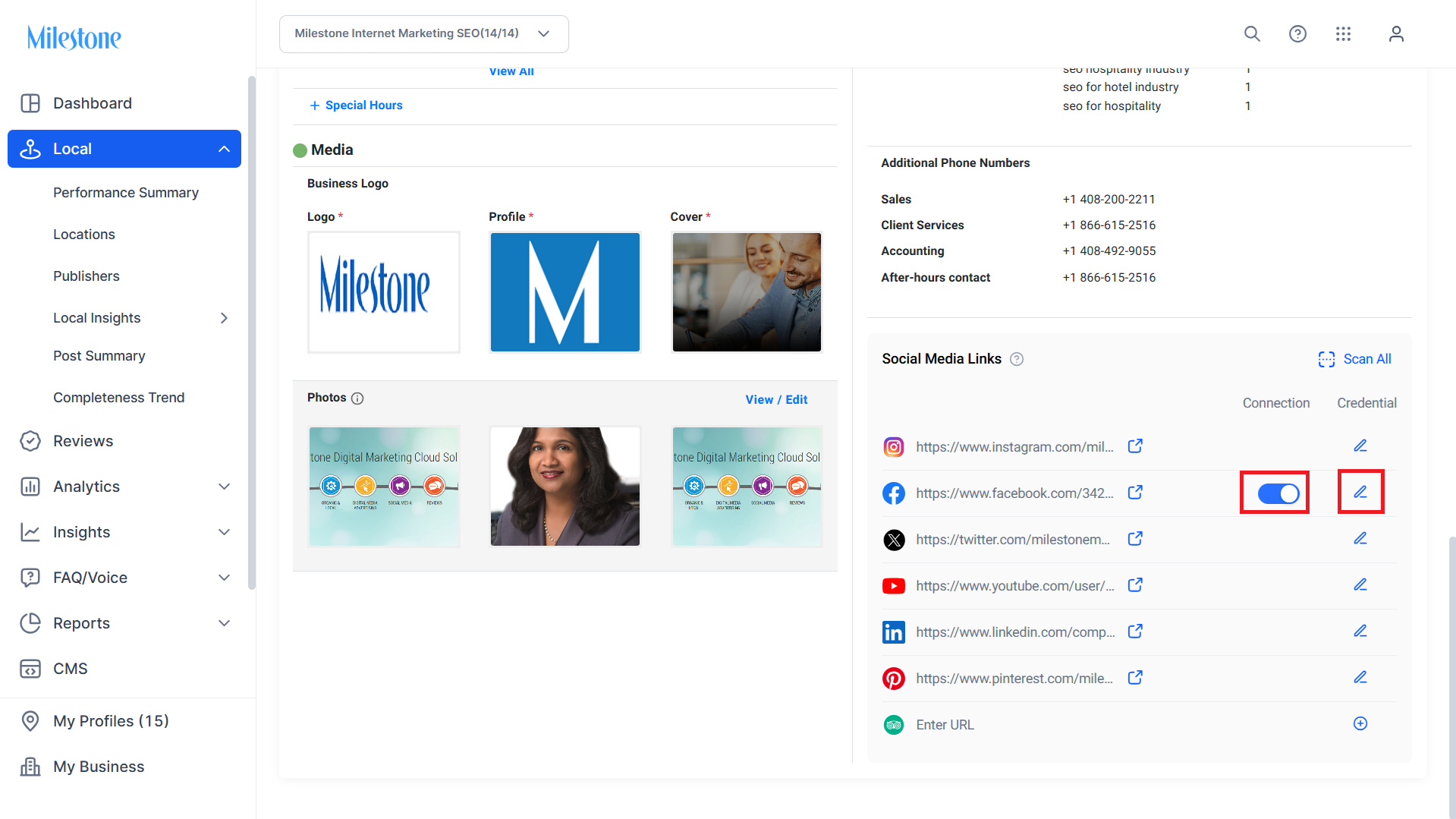Add TripAdvisor URL with plus icon
The height and width of the screenshot is (819, 1456).
tap(1360, 723)
